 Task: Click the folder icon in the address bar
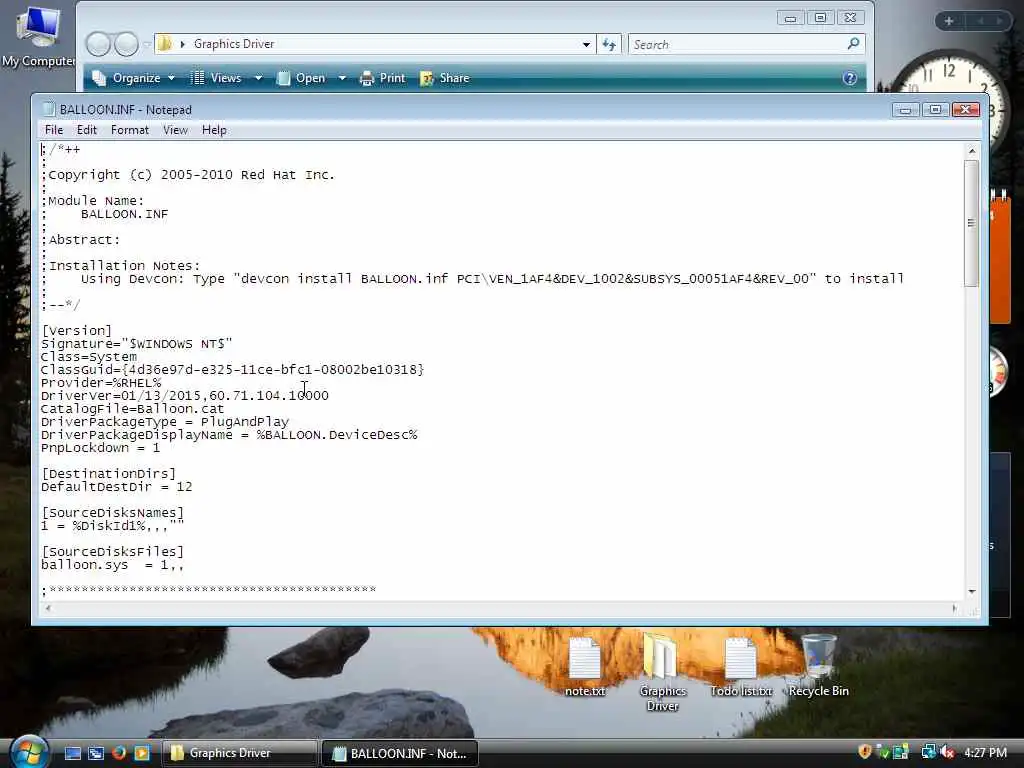pyautogui.click(x=165, y=44)
